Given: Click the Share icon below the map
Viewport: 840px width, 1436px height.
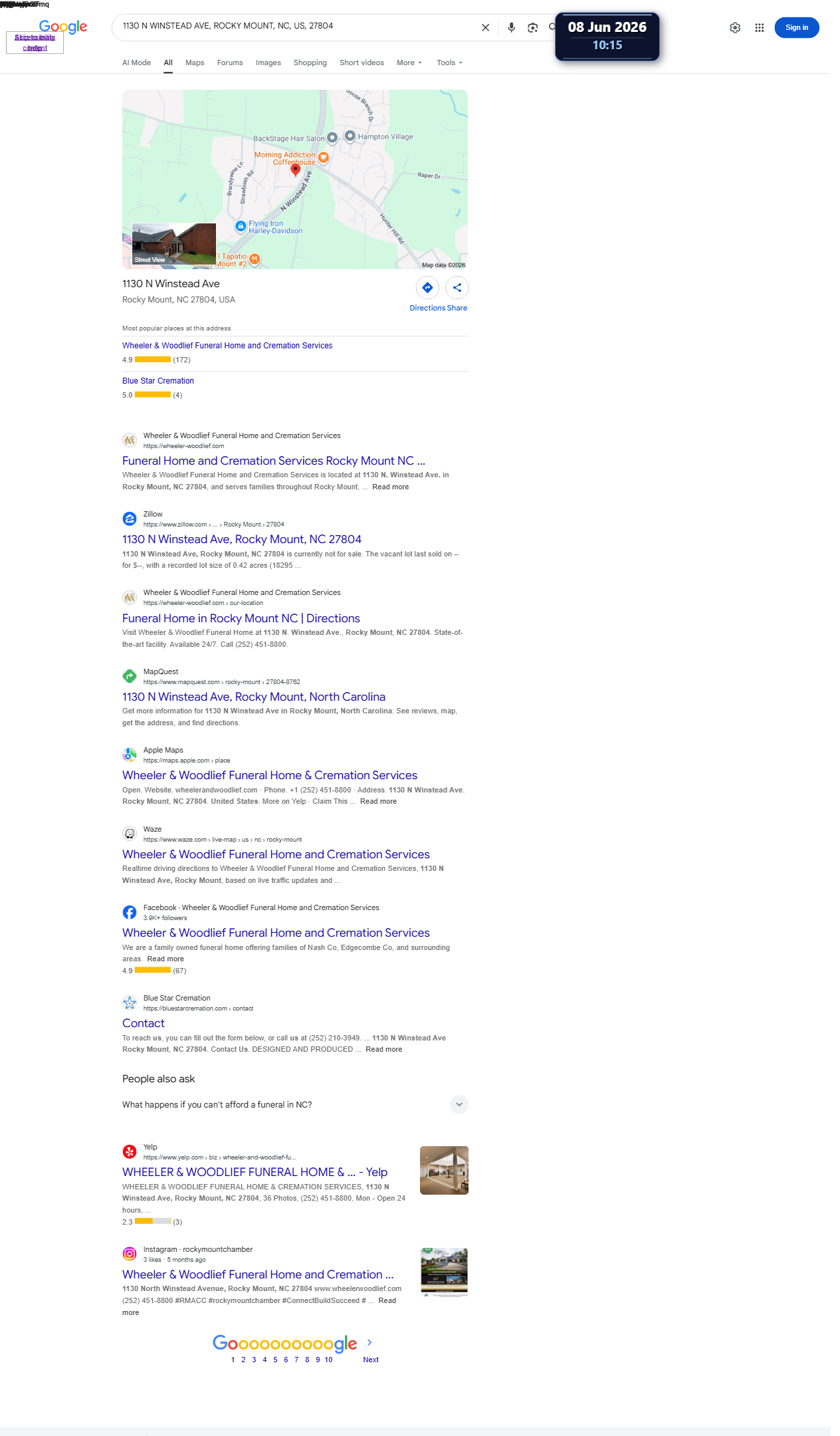Looking at the screenshot, I should pyautogui.click(x=457, y=287).
